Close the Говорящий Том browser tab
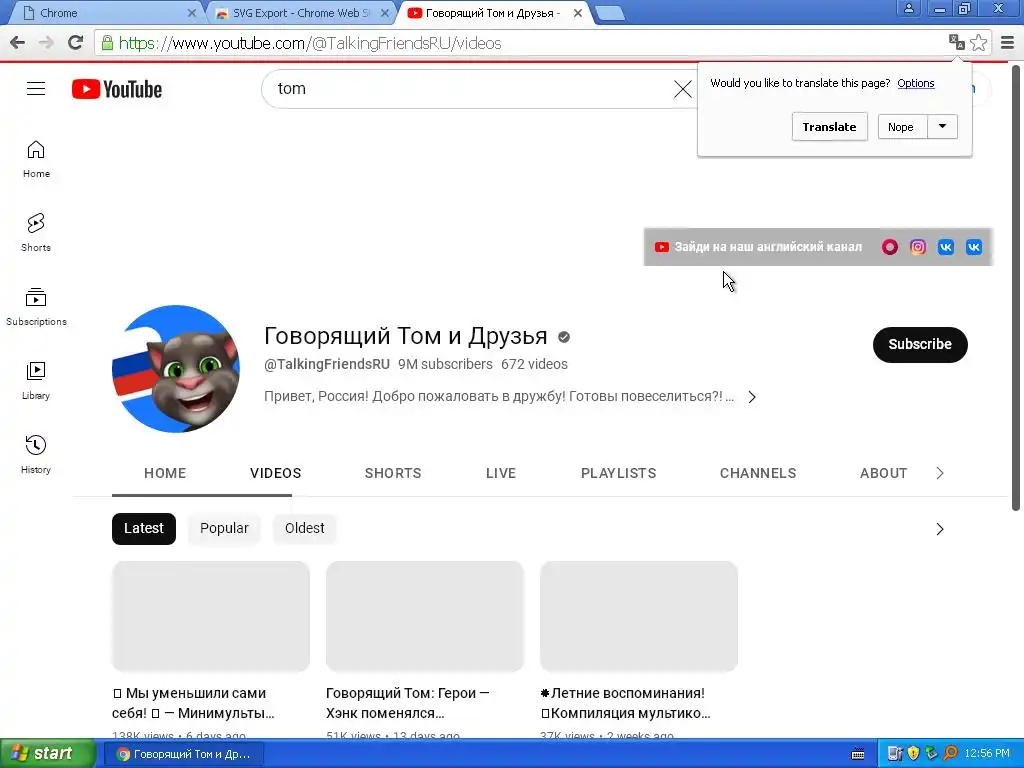 coord(578,13)
